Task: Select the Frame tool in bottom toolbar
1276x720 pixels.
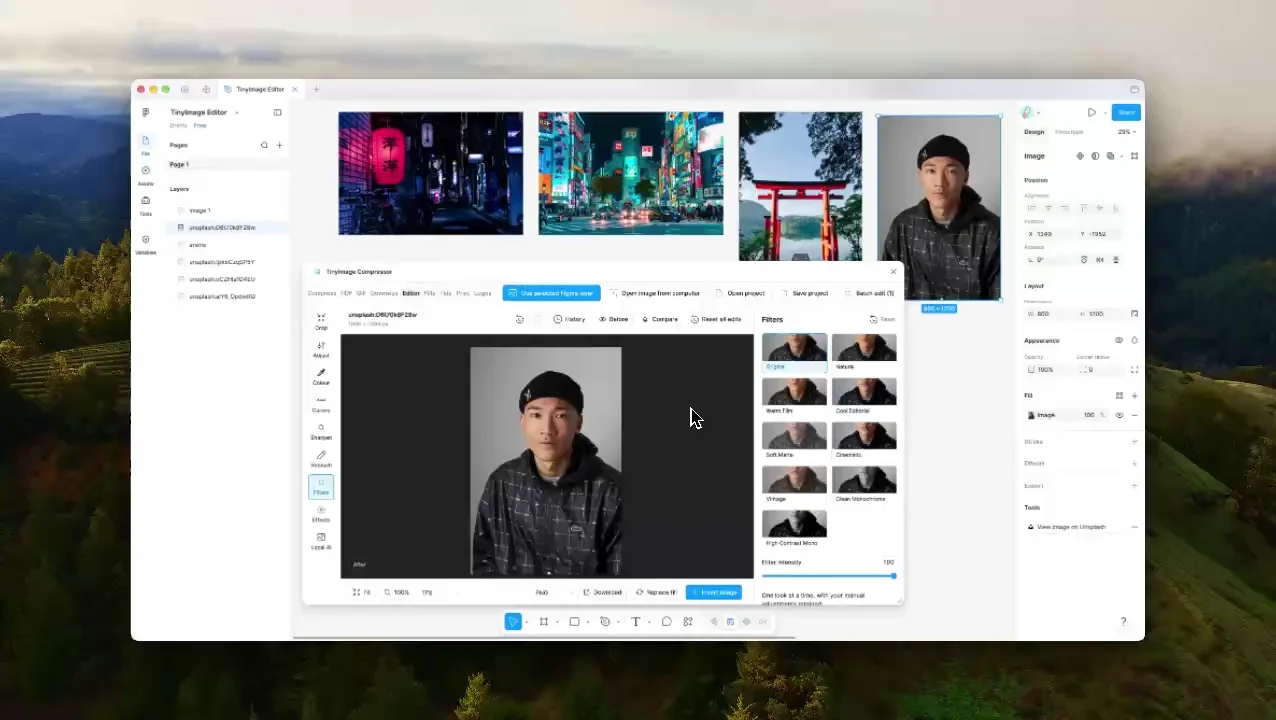Action: coord(543,622)
